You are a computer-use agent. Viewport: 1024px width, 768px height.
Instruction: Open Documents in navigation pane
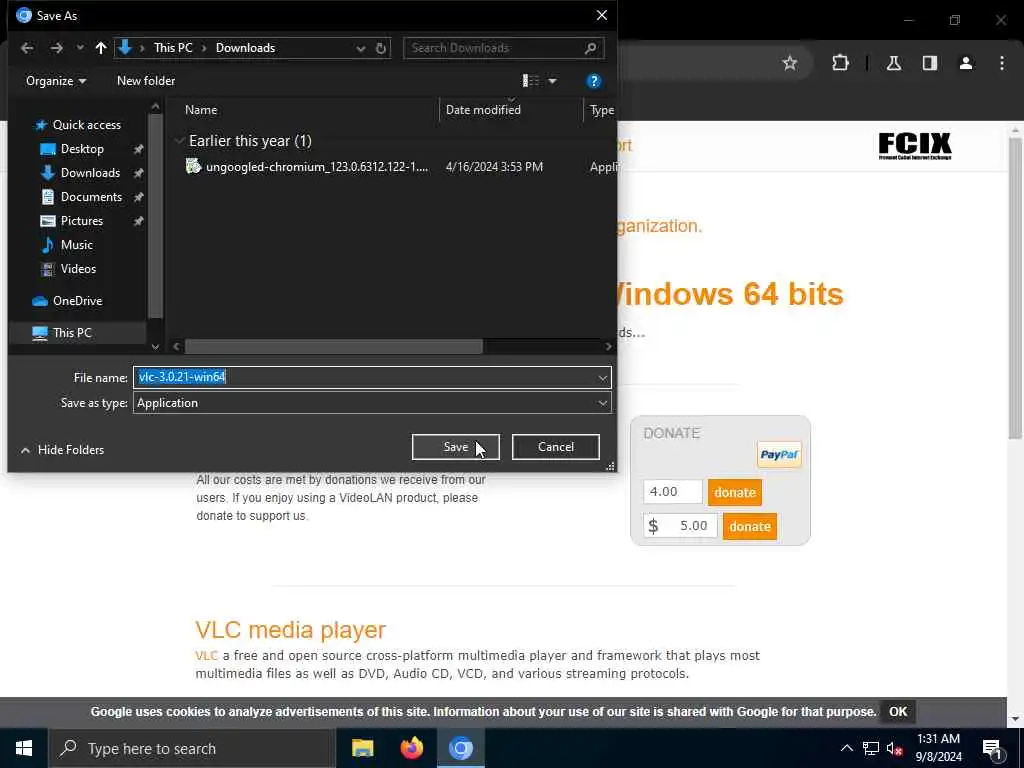[x=91, y=197]
